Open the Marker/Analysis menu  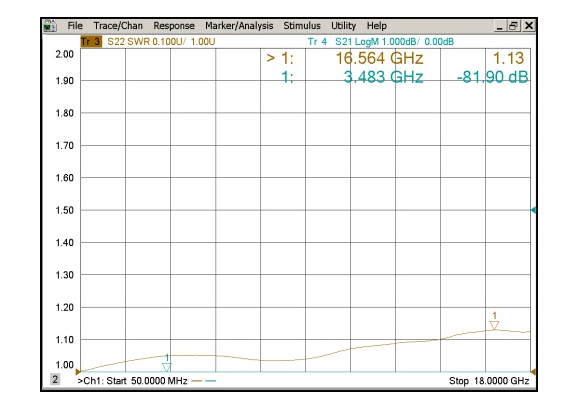239,26
